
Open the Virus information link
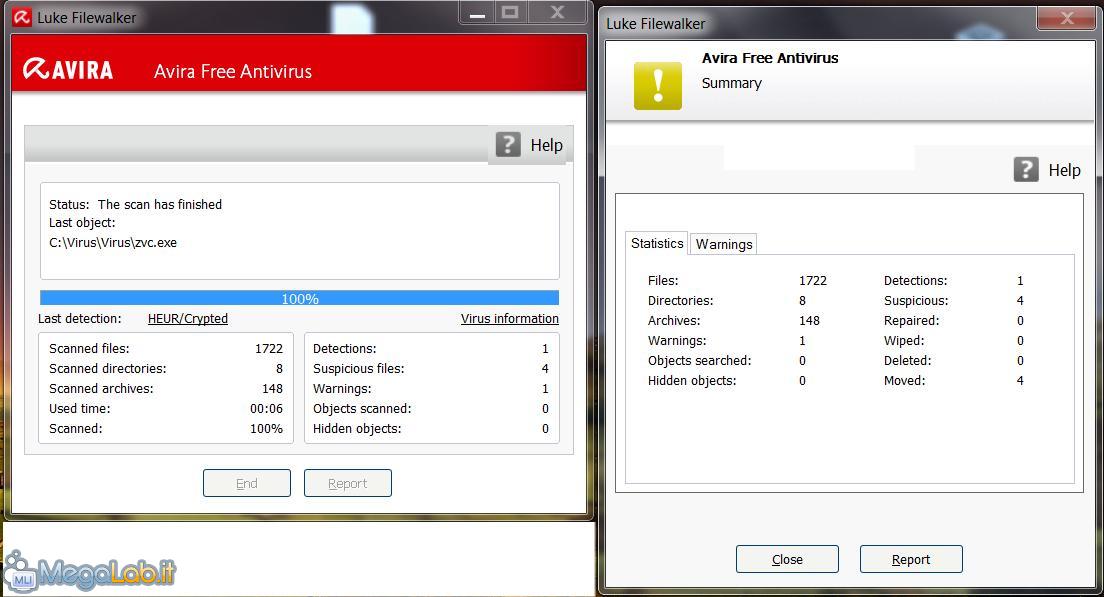click(510, 318)
